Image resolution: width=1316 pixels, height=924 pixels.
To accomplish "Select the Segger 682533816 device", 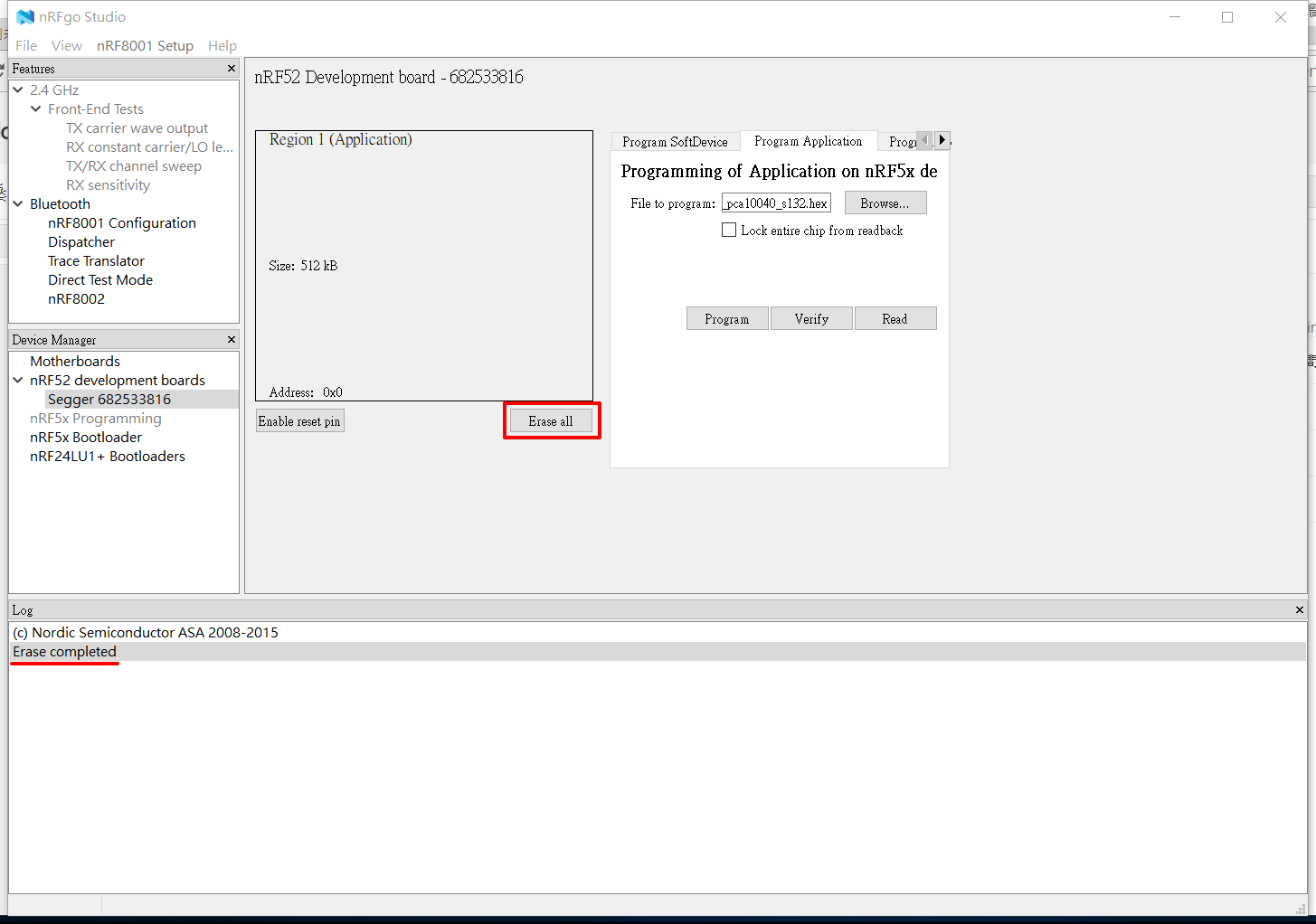I will (x=109, y=399).
